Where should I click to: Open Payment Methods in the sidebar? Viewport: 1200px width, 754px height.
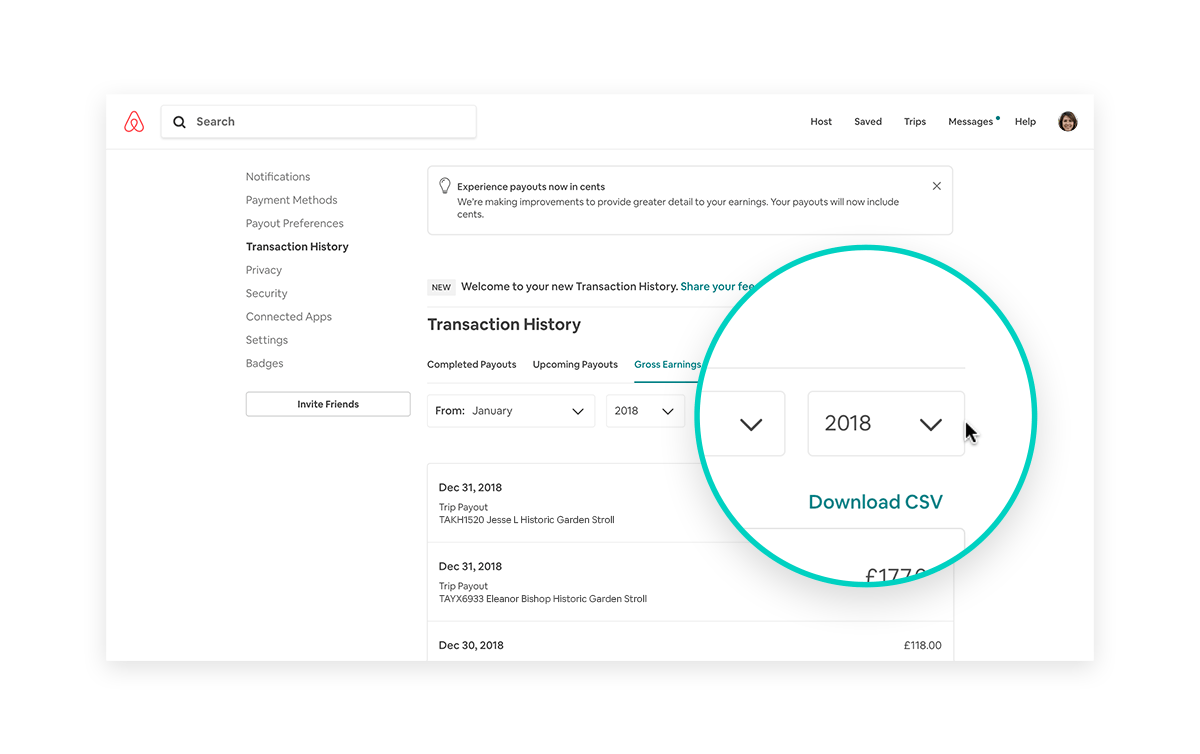pos(291,200)
